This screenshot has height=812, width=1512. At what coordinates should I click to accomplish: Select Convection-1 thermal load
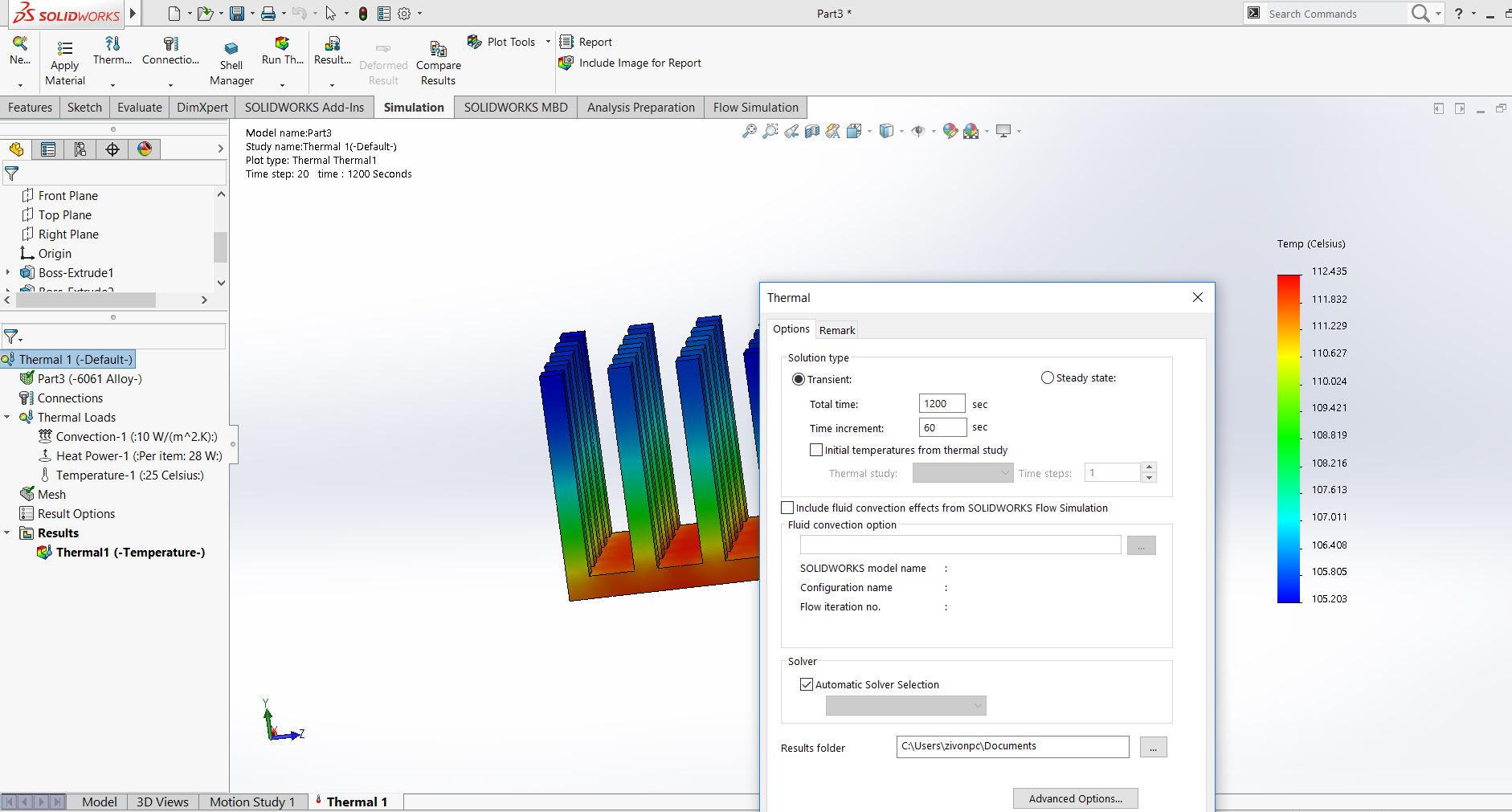point(129,436)
